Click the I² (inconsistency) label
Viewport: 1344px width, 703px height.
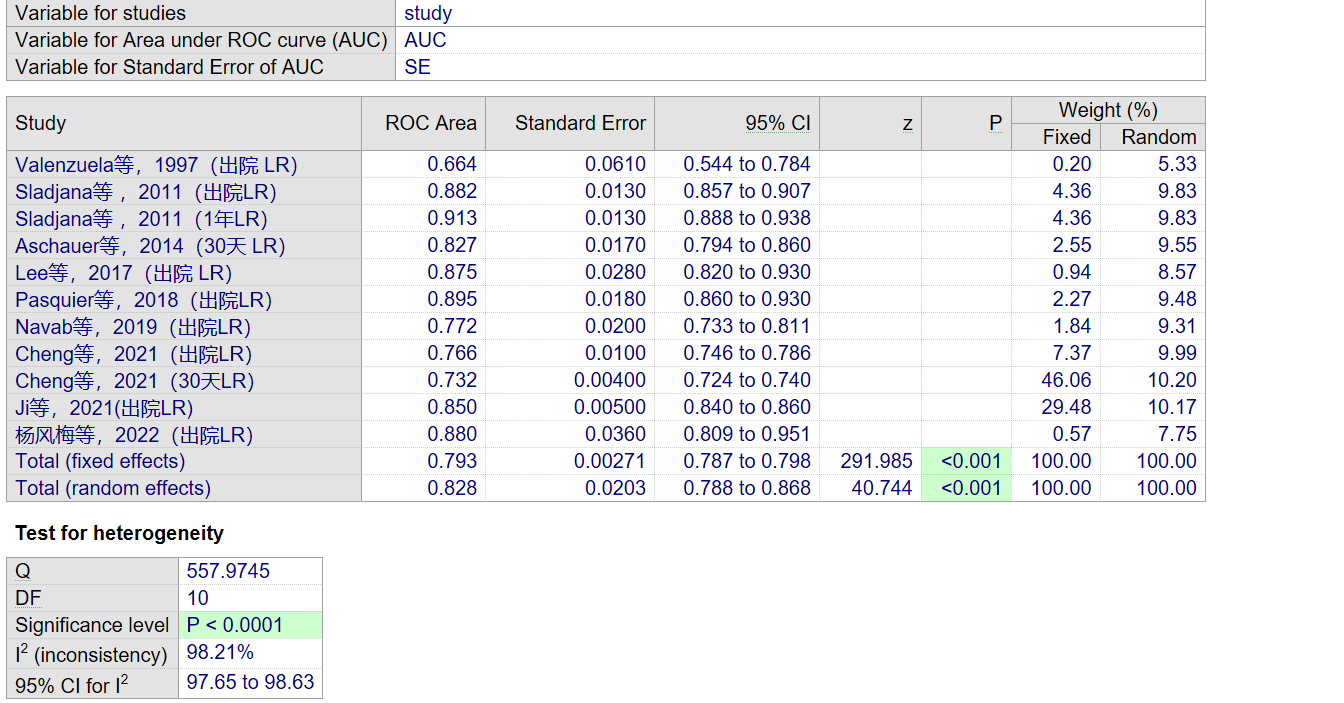91,654
